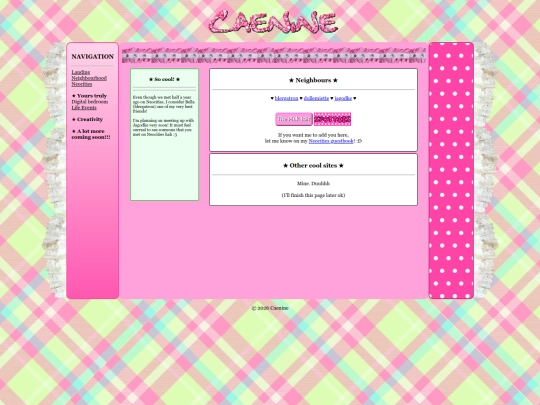Screen dimensions: 540x405
Task: Click the footer copyright Caenine text
Action: point(270,308)
